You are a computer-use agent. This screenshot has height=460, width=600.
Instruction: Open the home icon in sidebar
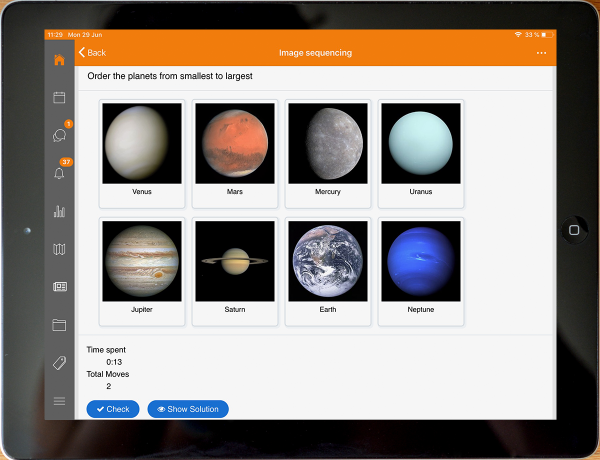(x=59, y=60)
